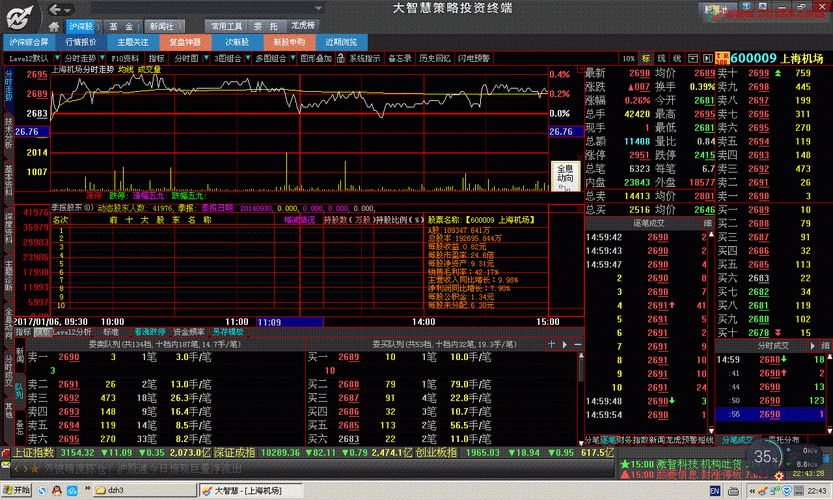Toggle the lock icon beside 图形叠加
This screenshot has width=833, height=500.
(341, 58)
